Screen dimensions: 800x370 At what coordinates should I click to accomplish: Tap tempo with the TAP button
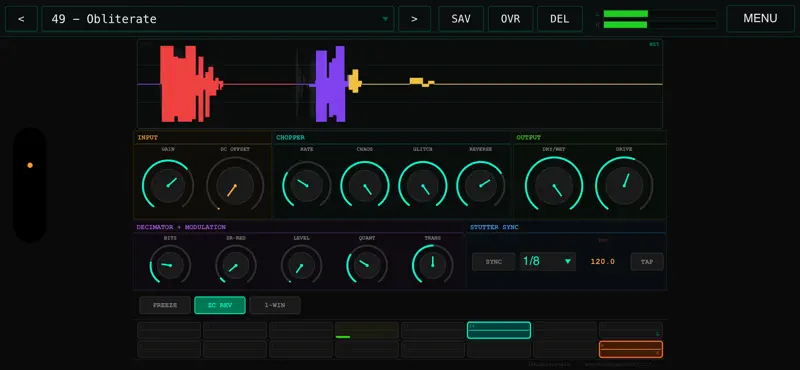click(x=647, y=262)
